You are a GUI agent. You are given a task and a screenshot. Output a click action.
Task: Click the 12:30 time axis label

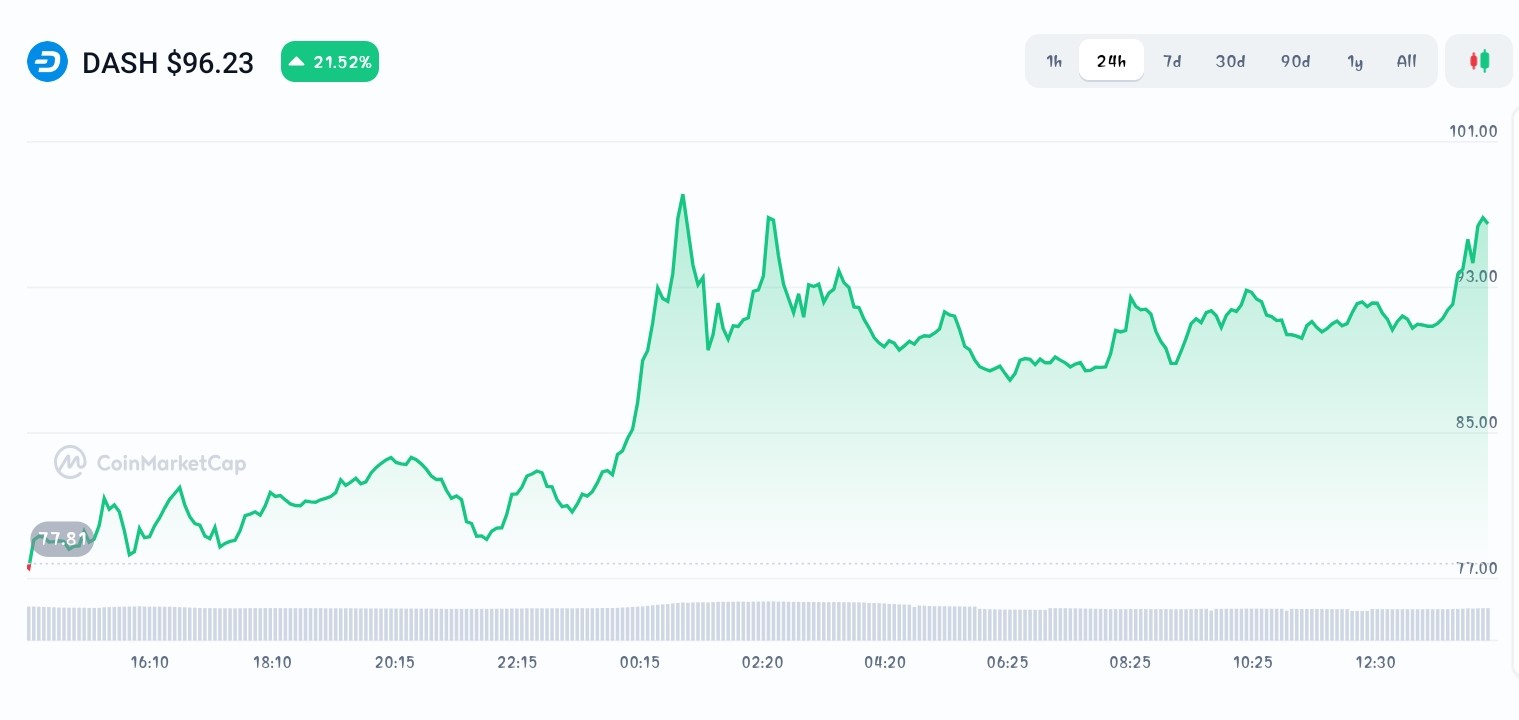[x=1375, y=662]
